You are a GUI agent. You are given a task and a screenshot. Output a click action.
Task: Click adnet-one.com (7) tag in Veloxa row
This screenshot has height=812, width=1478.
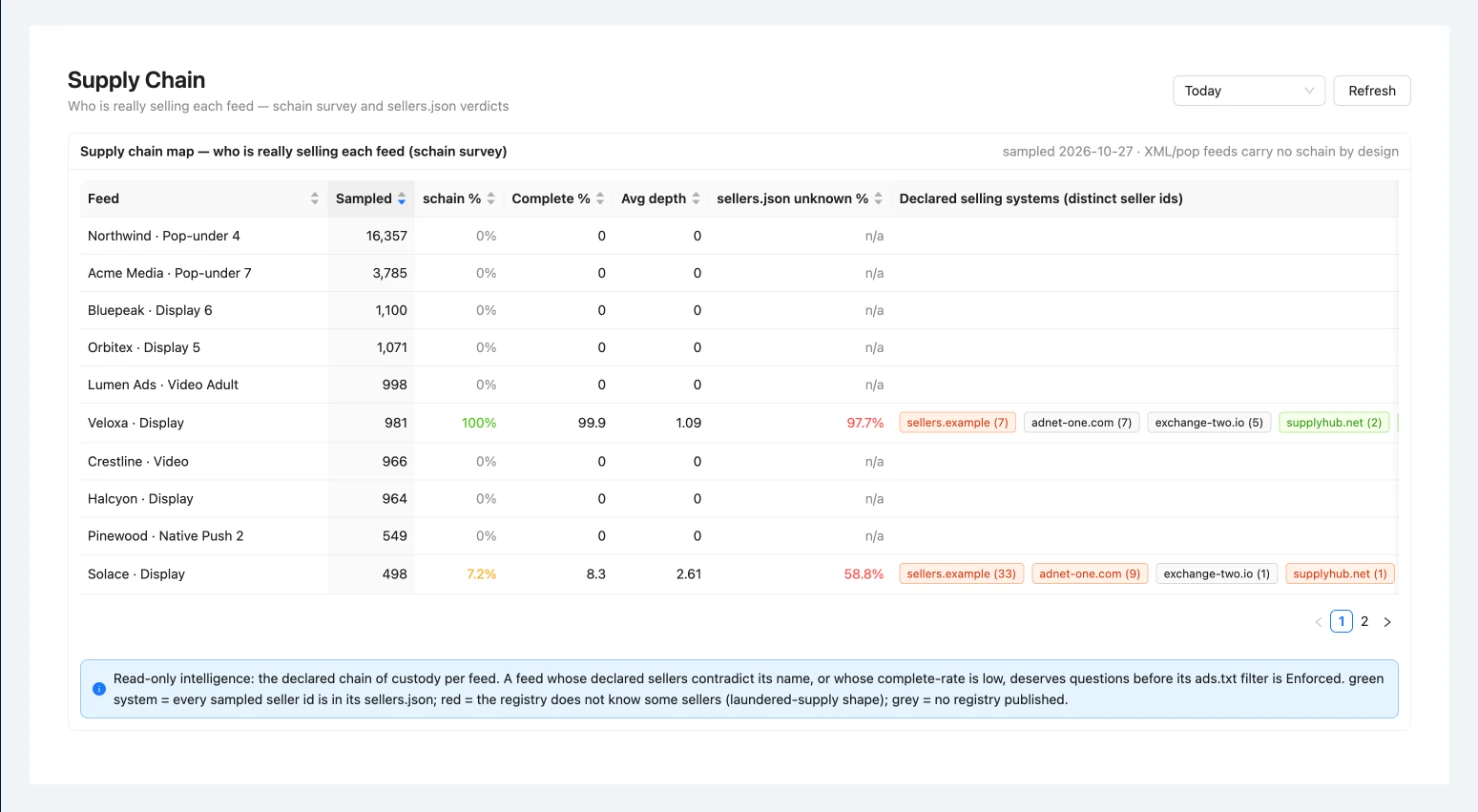click(1081, 423)
